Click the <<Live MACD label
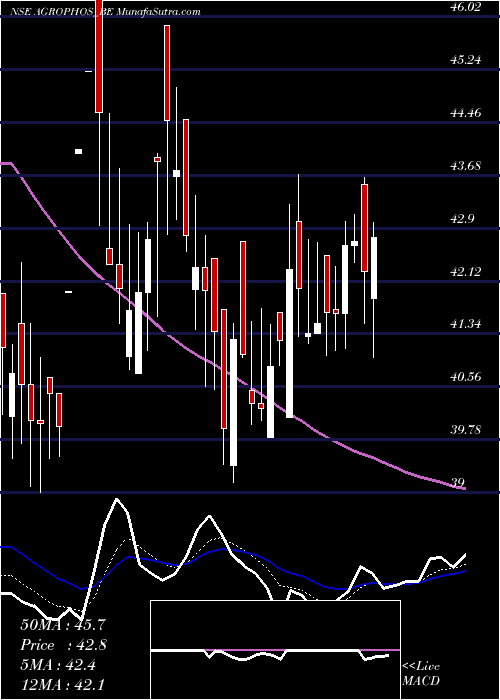Image resolution: width=500 pixels, height=700 pixels. [x=421, y=674]
